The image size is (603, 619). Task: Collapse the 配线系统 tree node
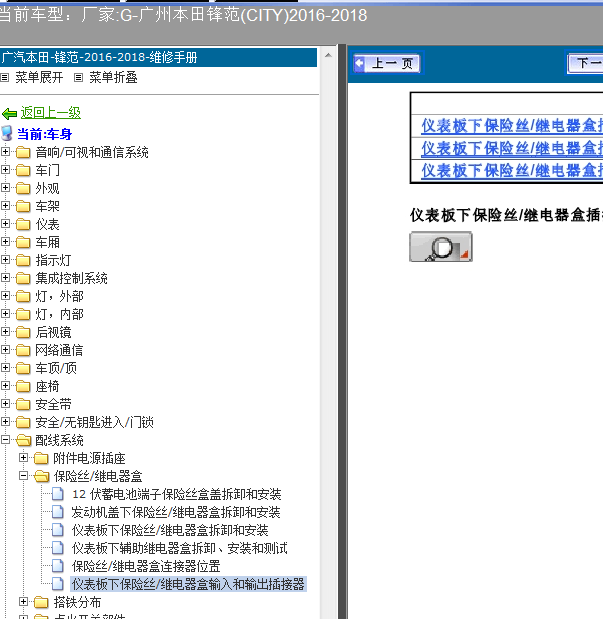(6, 440)
